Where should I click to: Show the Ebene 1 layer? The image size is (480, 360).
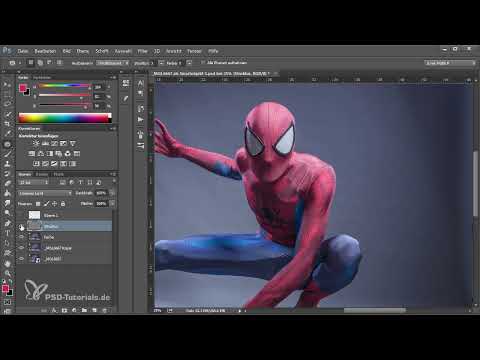(22, 215)
